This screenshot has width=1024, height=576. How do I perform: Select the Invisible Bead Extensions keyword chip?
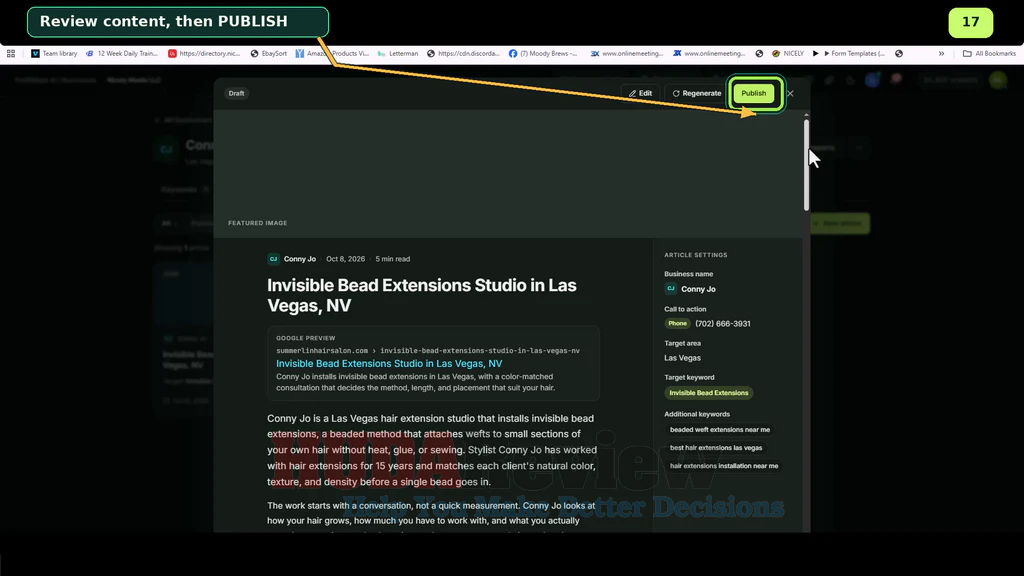(709, 392)
